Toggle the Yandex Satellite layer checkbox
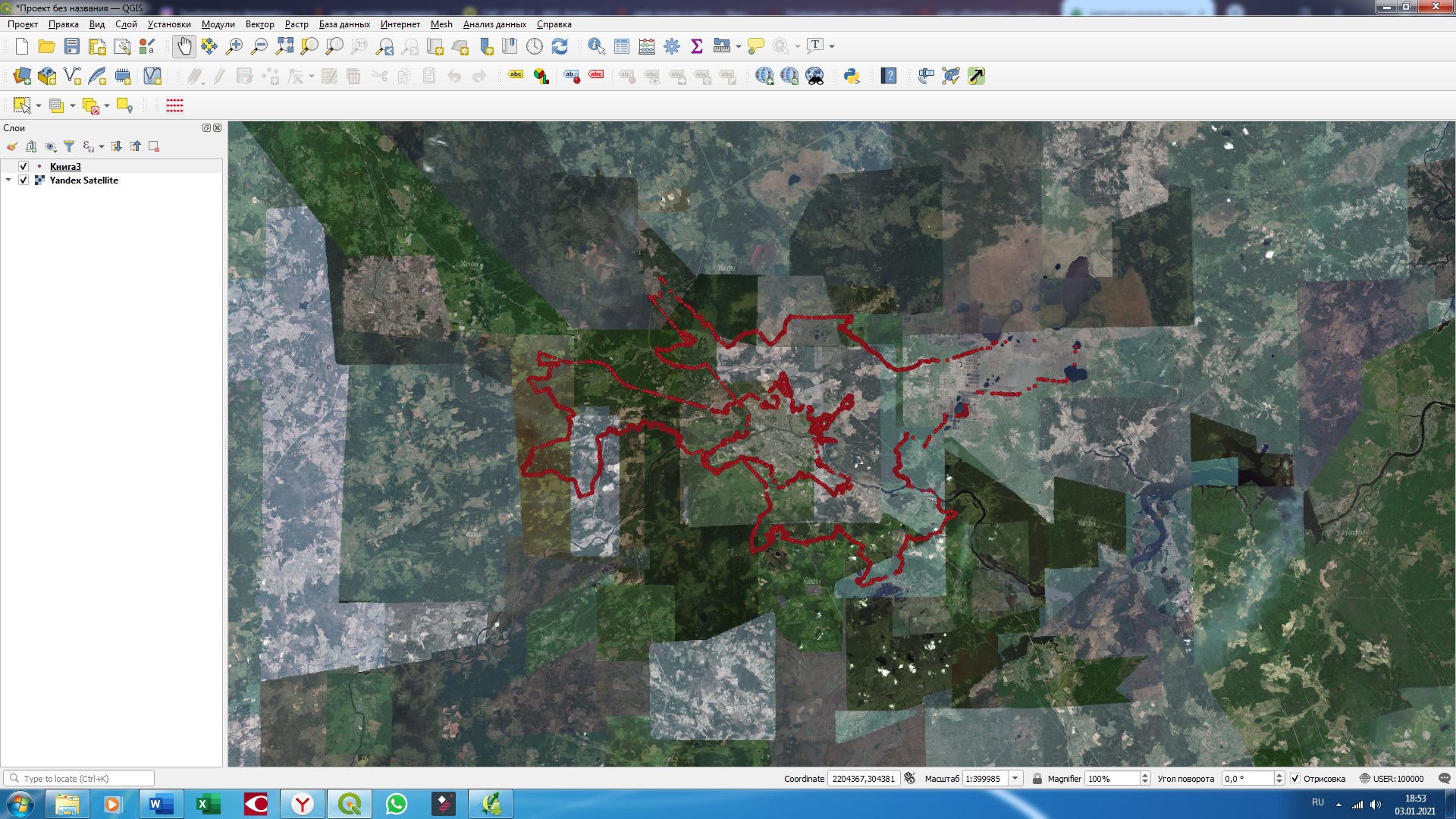 [x=24, y=180]
